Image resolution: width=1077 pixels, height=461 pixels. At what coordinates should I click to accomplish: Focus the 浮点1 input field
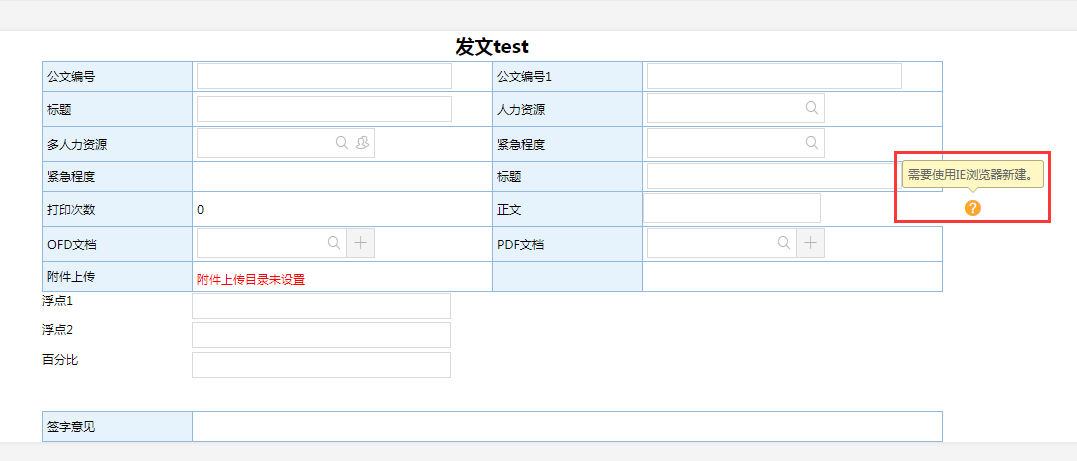pyautogui.click(x=321, y=306)
